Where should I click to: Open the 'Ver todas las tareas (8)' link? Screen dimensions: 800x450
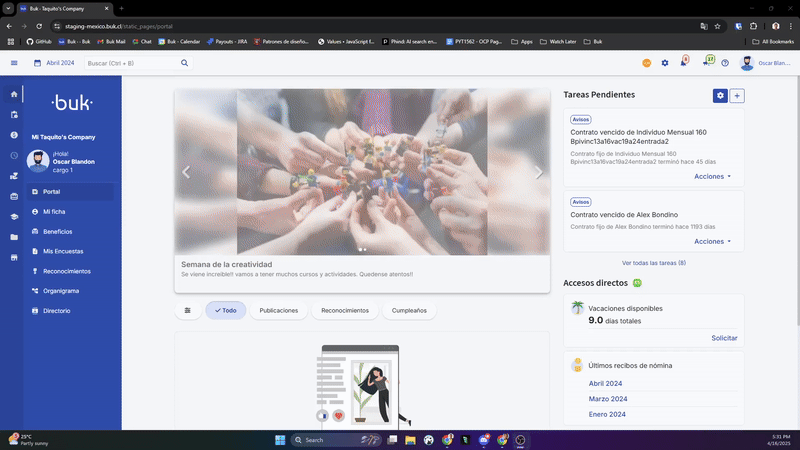(x=654, y=263)
